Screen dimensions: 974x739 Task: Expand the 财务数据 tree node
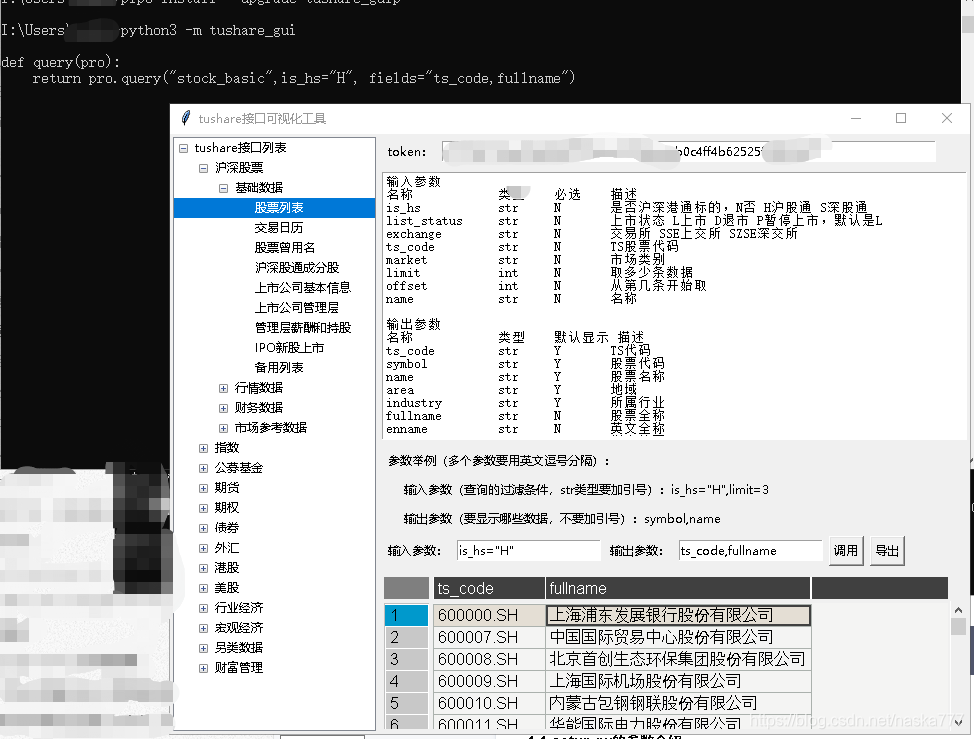(223, 408)
